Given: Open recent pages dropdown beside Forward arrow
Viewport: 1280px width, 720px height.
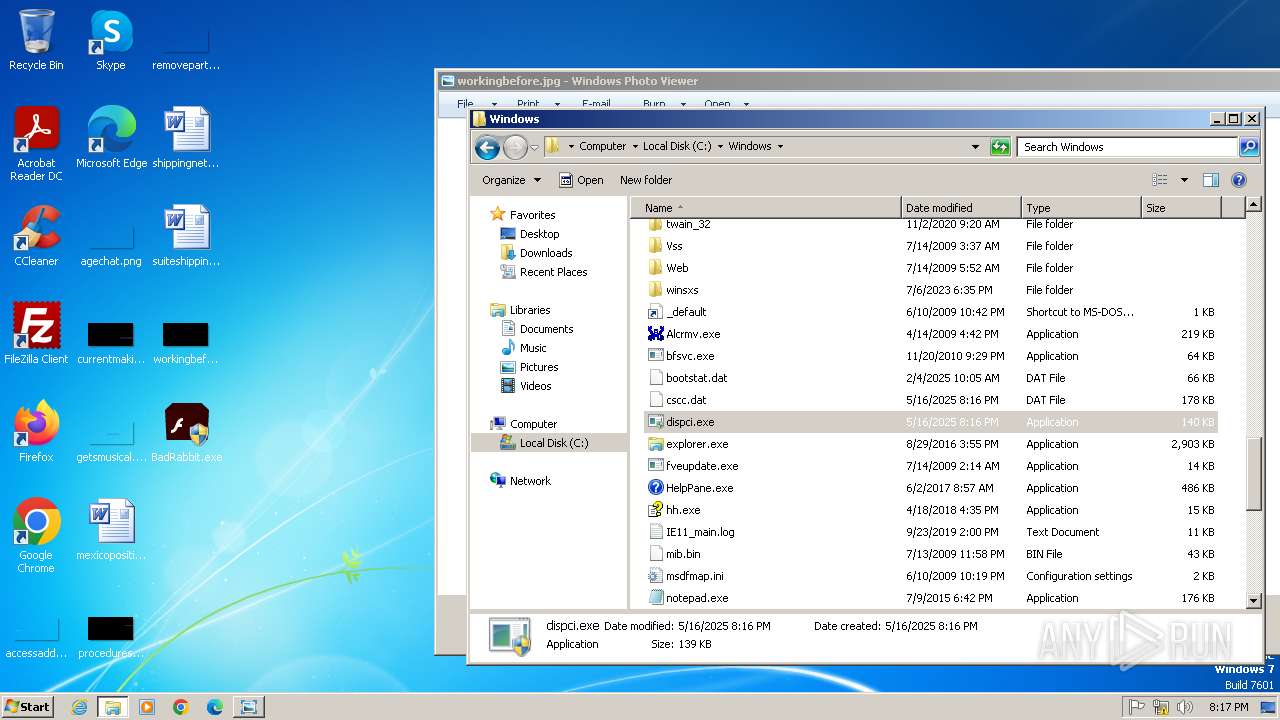Looking at the screenshot, I should [x=534, y=147].
